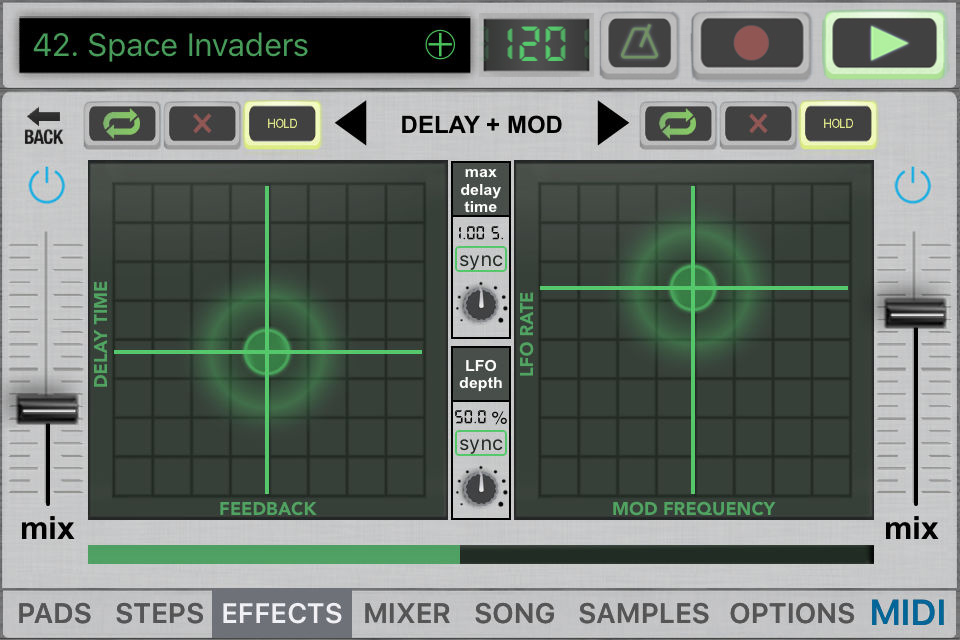Open the SONG tab
The width and height of the screenshot is (960, 640).
[514, 613]
